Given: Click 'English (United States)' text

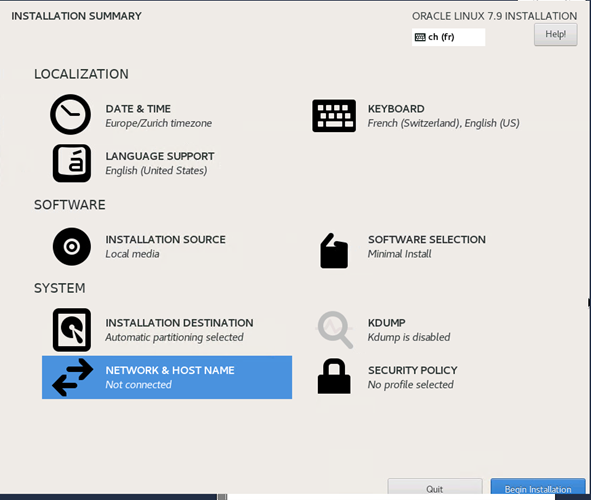Looking at the screenshot, I should point(156,171).
